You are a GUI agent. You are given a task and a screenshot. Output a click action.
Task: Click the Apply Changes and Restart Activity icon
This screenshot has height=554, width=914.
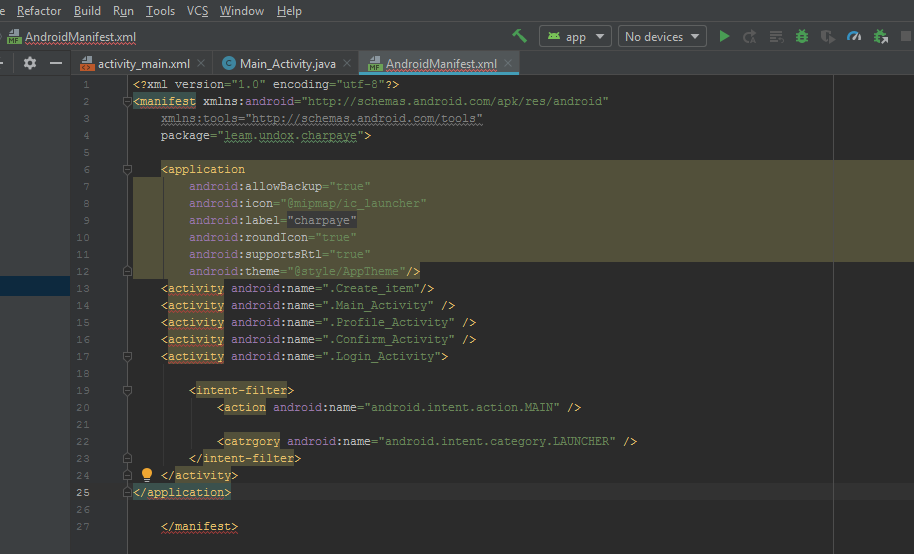[x=750, y=36]
